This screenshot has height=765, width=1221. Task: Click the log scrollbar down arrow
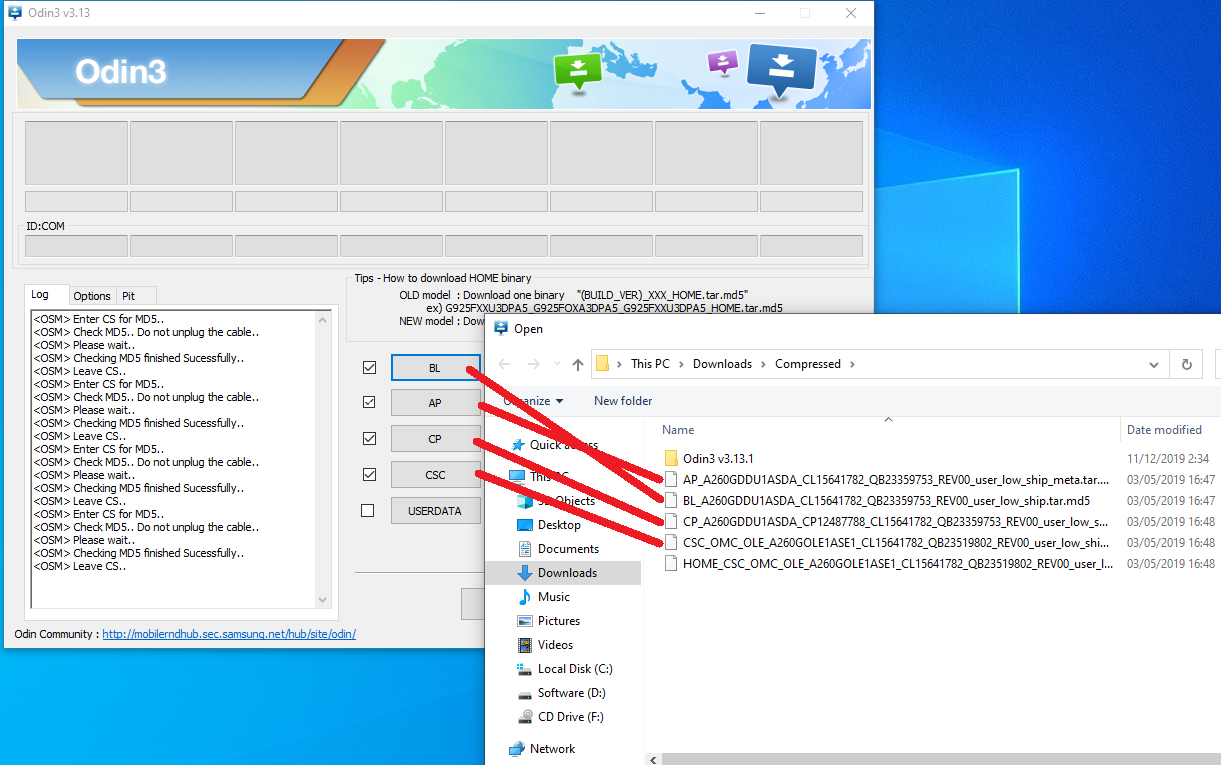(x=322, y=599)
